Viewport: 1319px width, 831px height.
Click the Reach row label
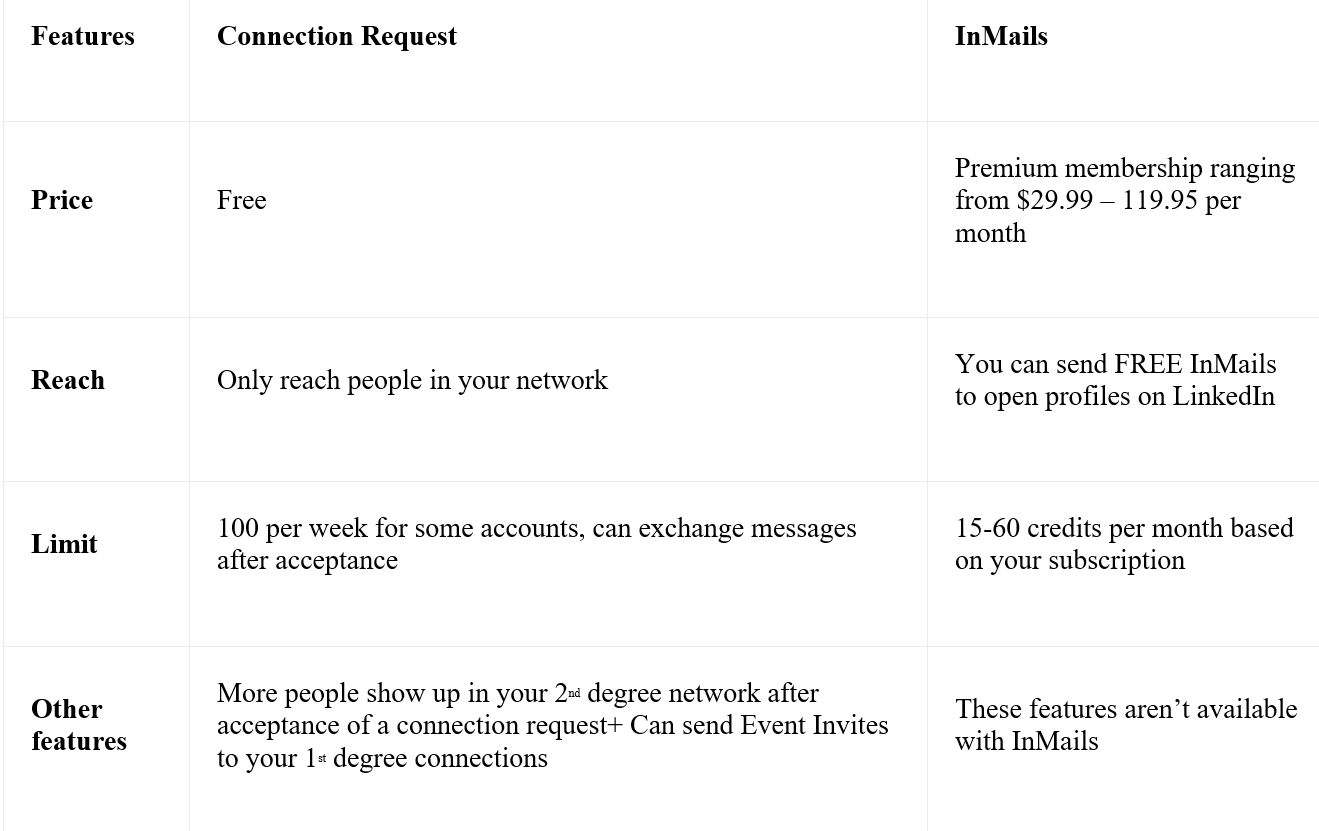tap(68, 380)
